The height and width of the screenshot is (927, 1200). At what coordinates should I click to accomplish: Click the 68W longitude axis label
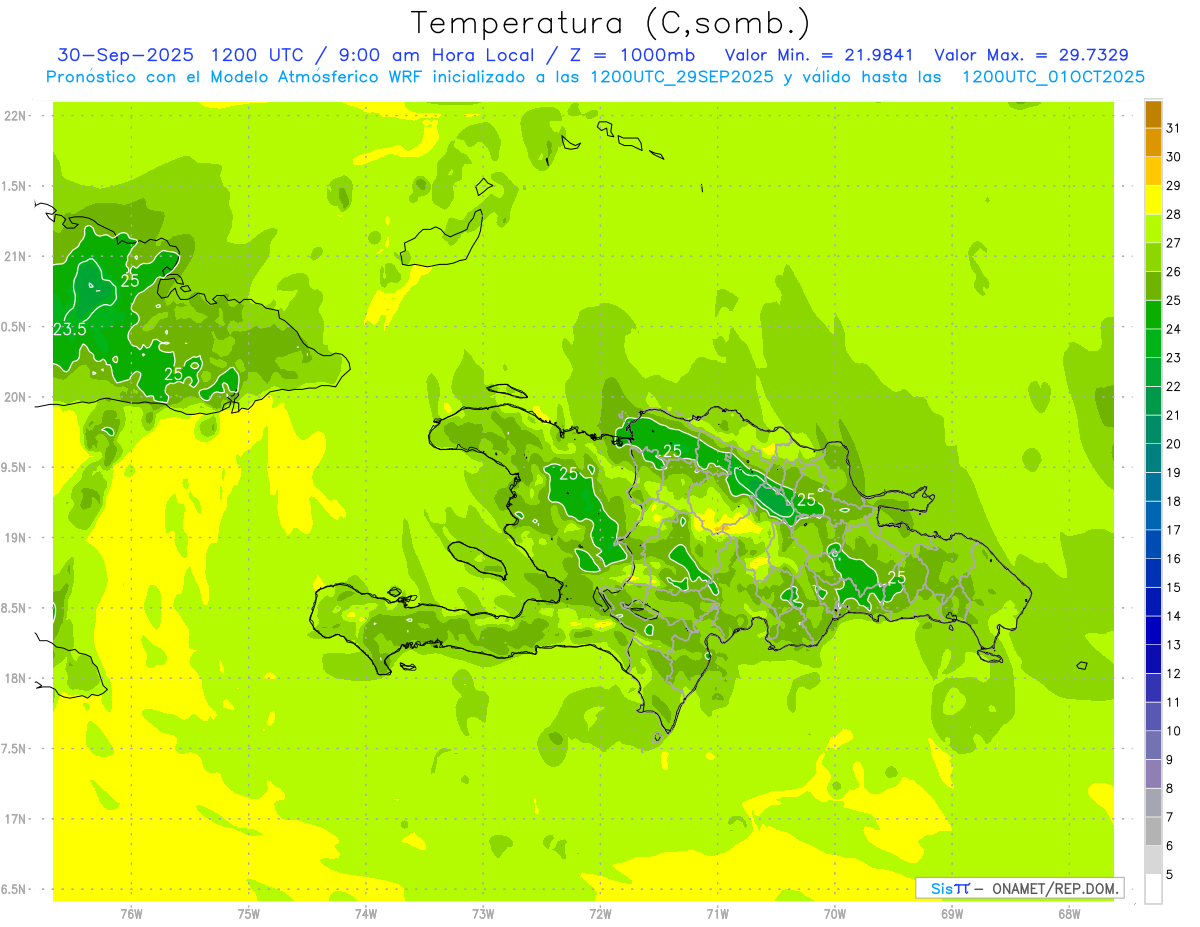tap(1068, 913)
